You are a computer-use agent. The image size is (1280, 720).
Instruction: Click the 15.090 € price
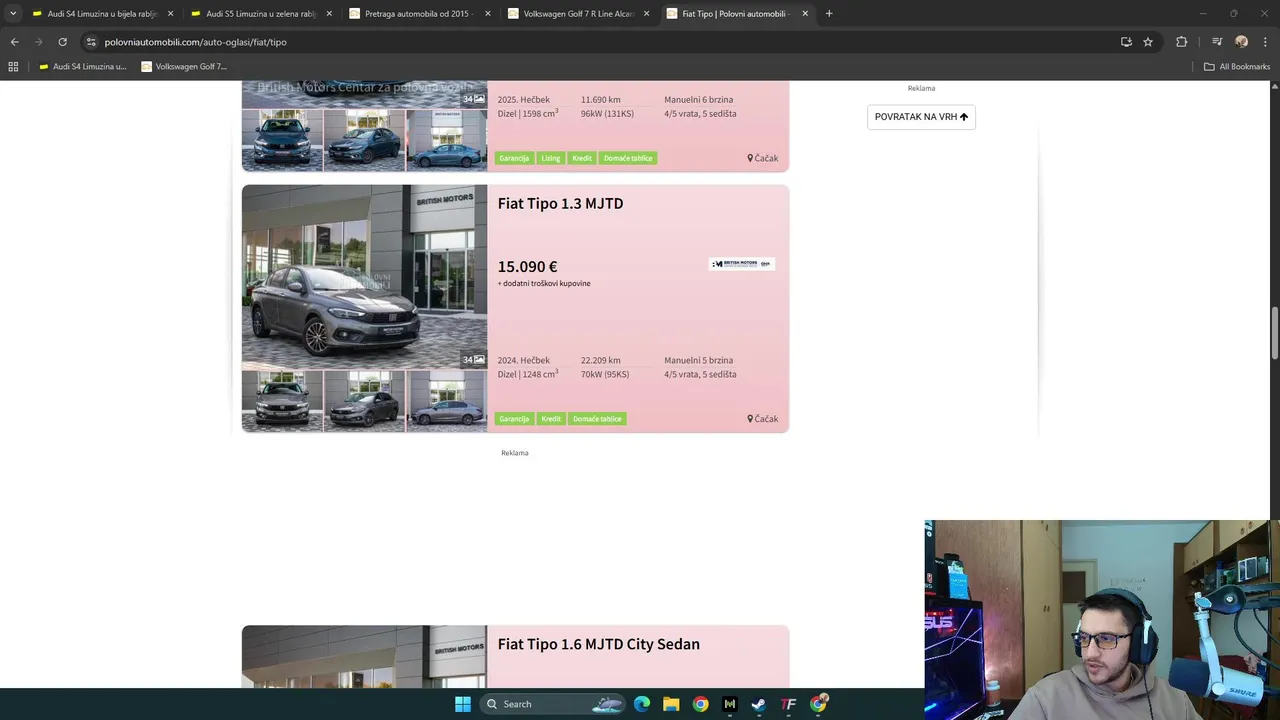[527, 267]
